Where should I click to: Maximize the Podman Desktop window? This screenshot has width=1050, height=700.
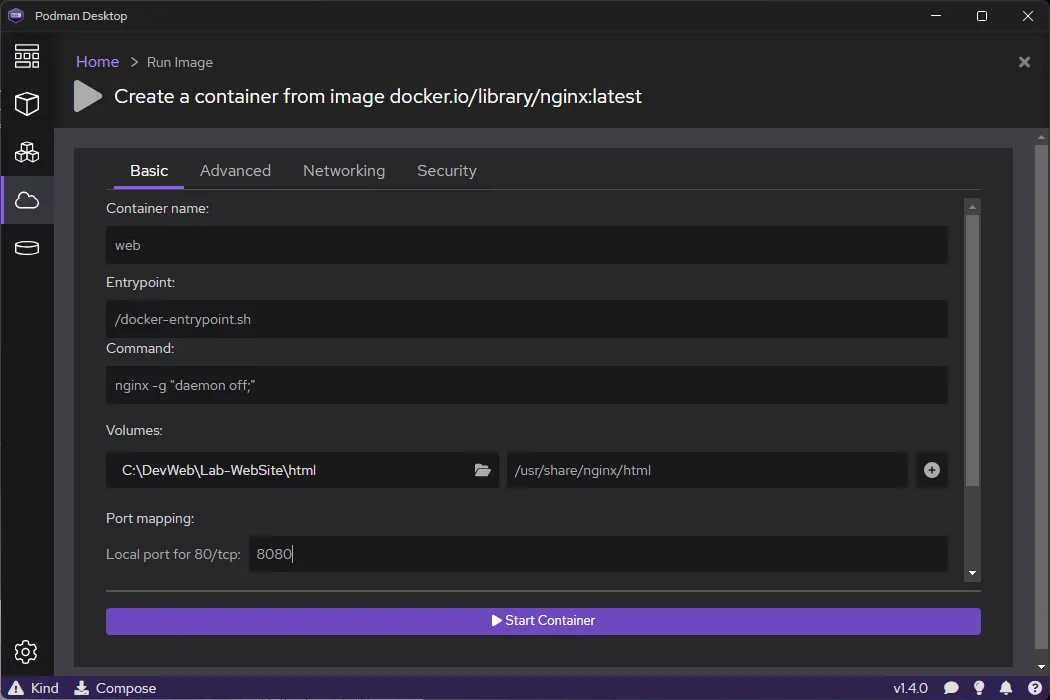pyautogui.click(x=982, y=15)
